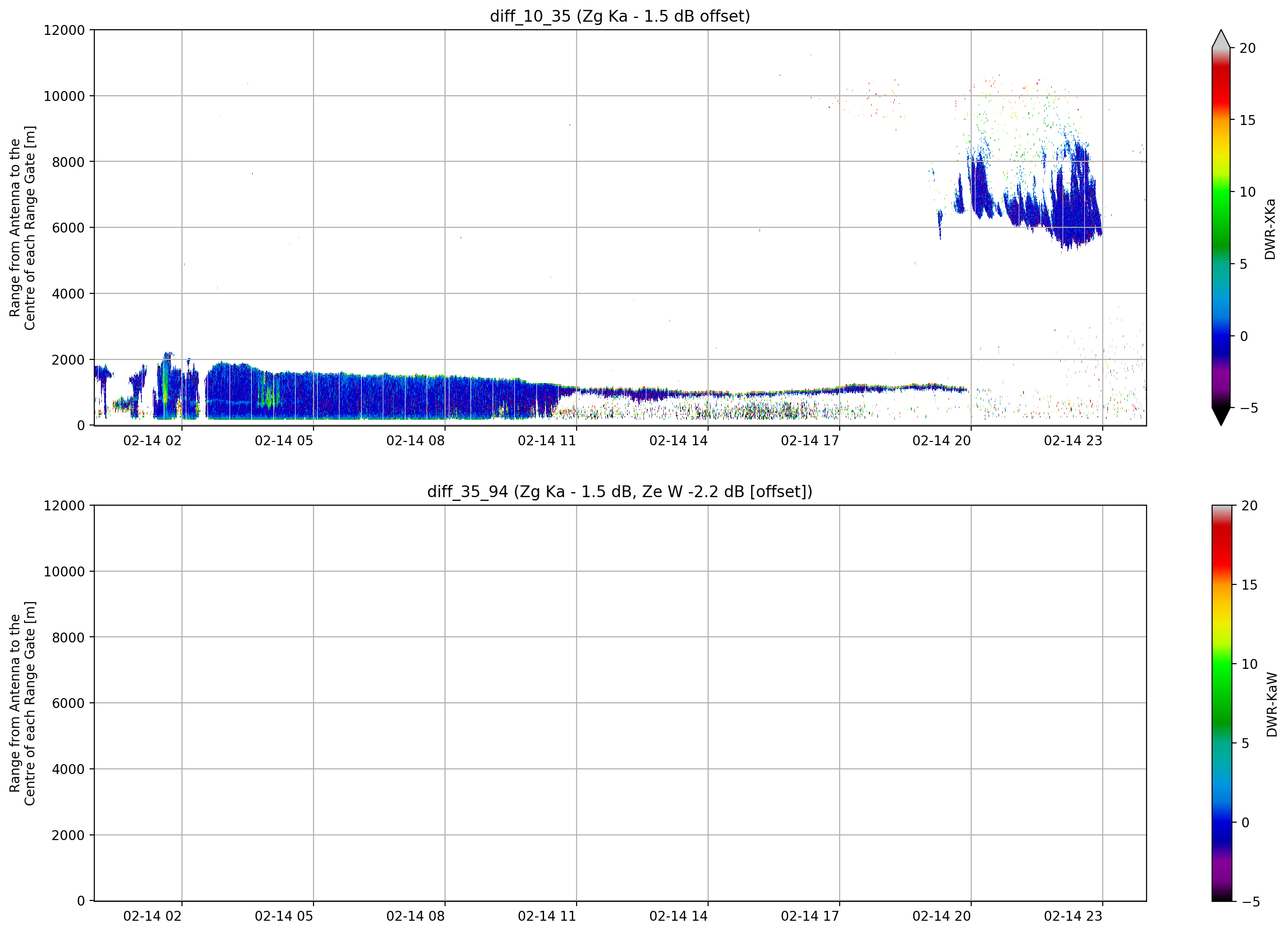Select "02-14 08" on the diff_10_35 time axis
The image size is (1288, 933).
(x=415, y=441)
